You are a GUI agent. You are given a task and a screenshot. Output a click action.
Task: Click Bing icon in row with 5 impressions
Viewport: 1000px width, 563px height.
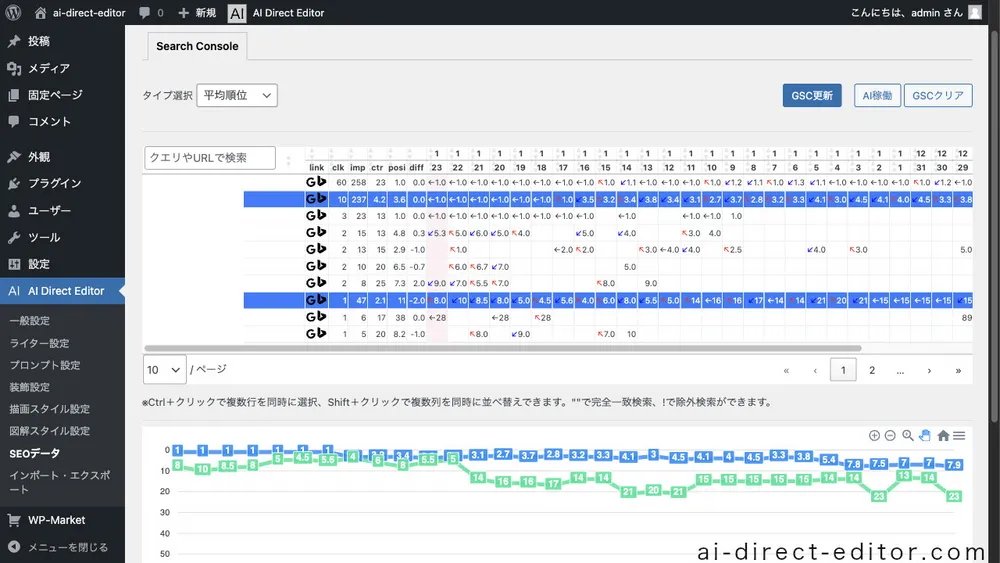click(321, 333)
